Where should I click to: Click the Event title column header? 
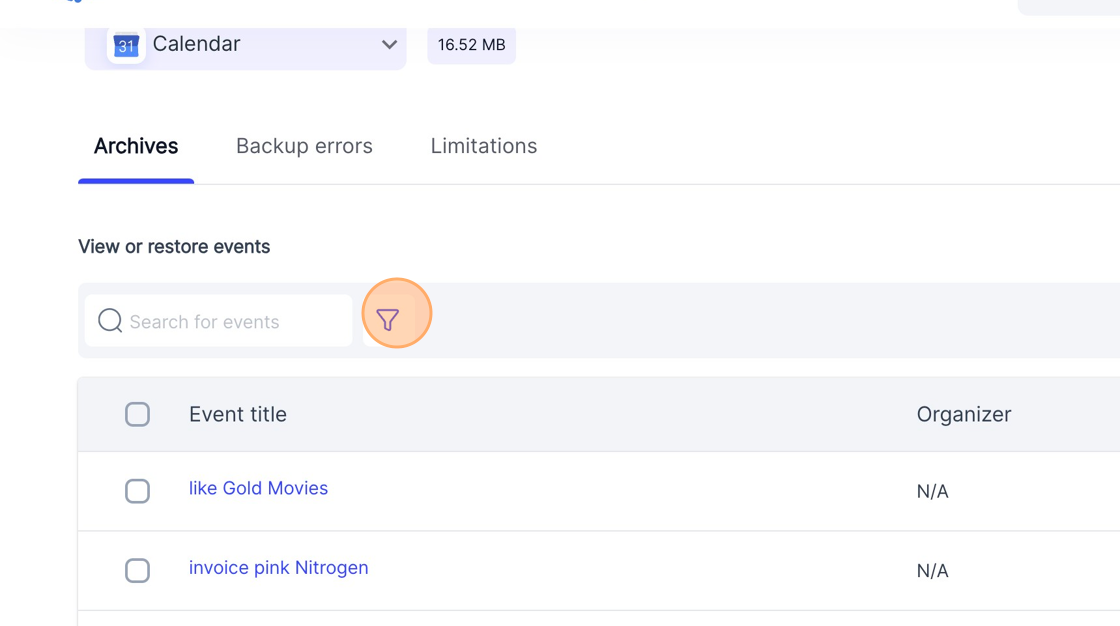click(237, 414)
